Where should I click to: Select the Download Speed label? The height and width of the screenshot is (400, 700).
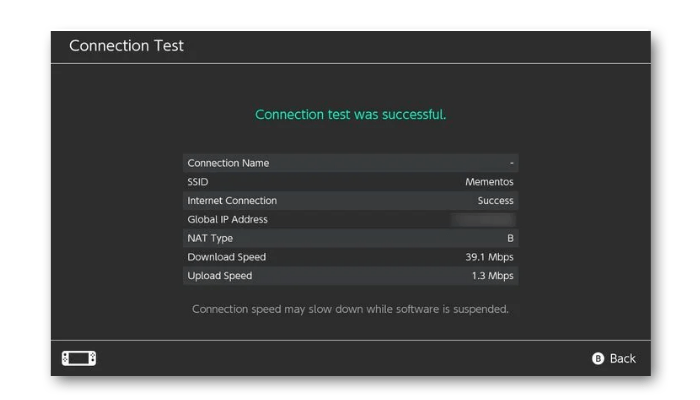(x=227, y=257)
